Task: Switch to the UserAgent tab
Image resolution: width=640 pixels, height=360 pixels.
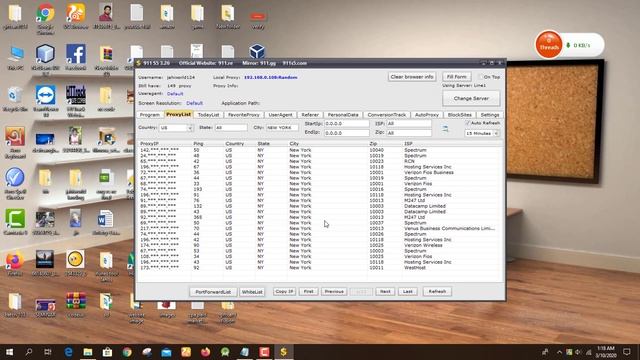Action: click(280, 115)
